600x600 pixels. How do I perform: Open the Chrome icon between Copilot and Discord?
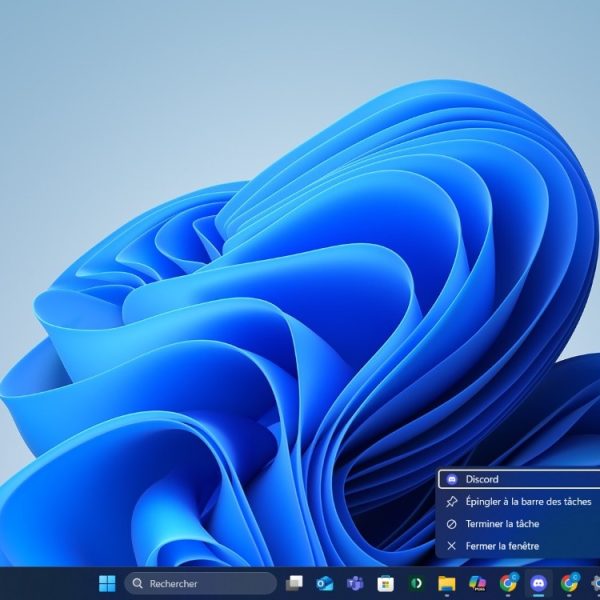click(x=508, y=584)
